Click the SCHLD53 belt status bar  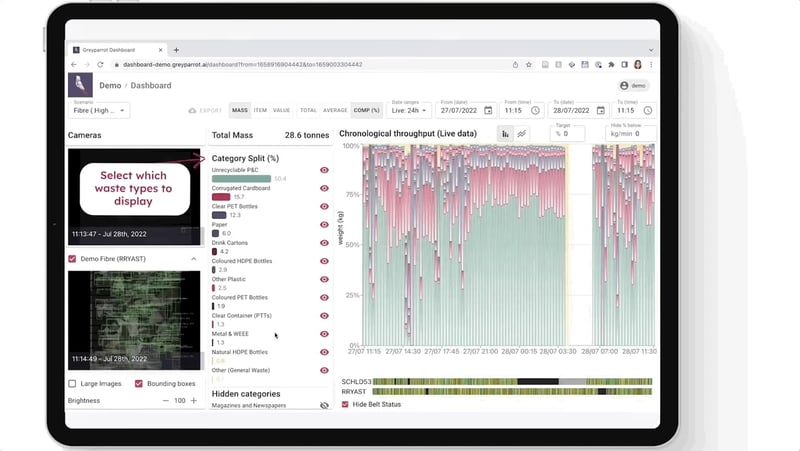[512, 382]
